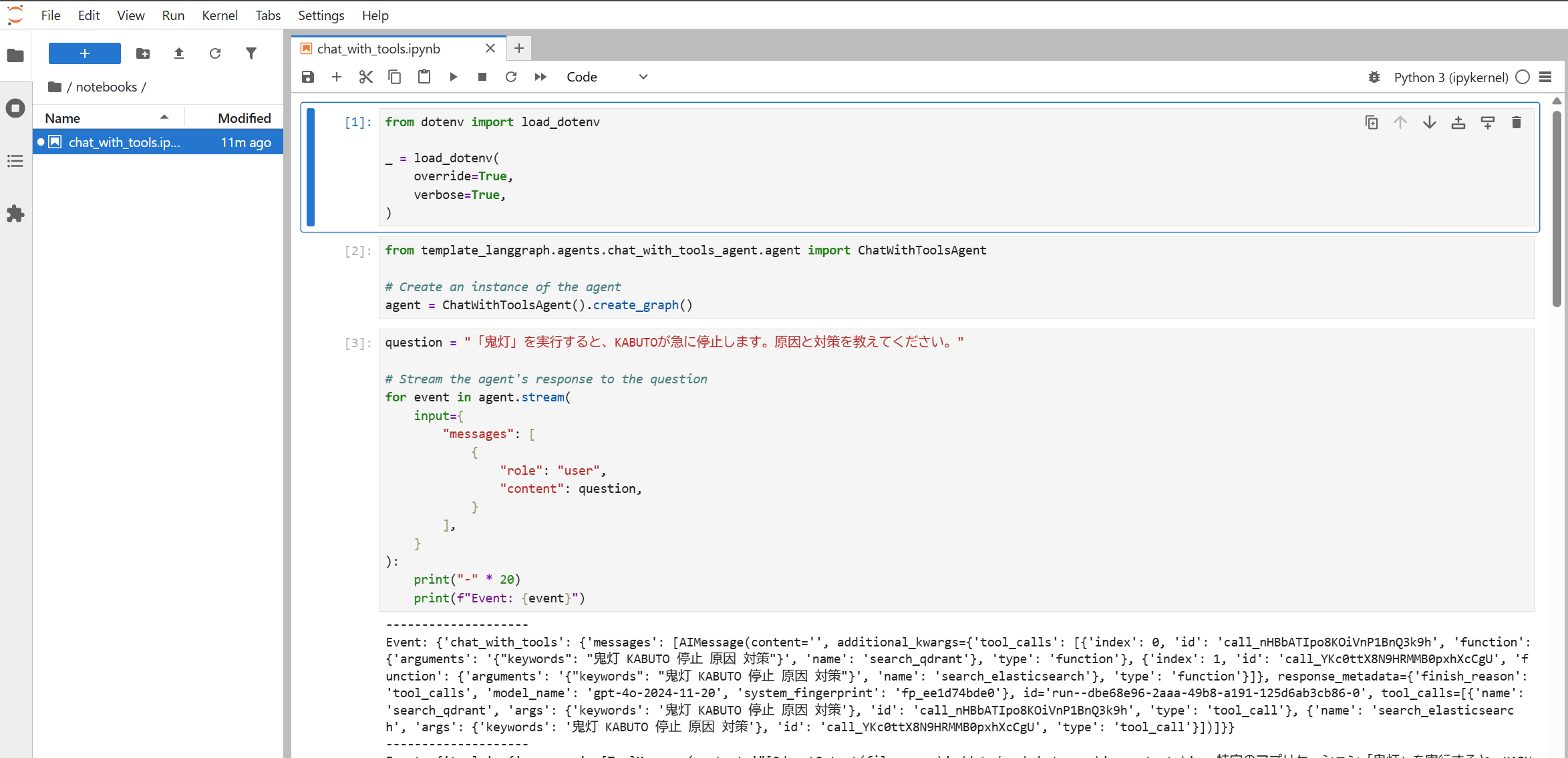Open the Table of Contents panel
This screenshot has width=1568, height=758.
[15, 161]
